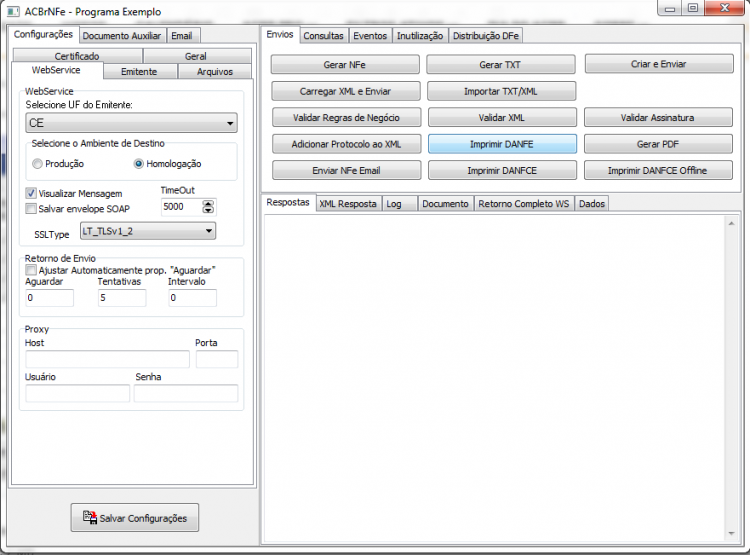Click the Gerar PDF button
Image resolution: width=750 pixels, height=555 pixels.
pyautogui.click(x=658, y=144)
